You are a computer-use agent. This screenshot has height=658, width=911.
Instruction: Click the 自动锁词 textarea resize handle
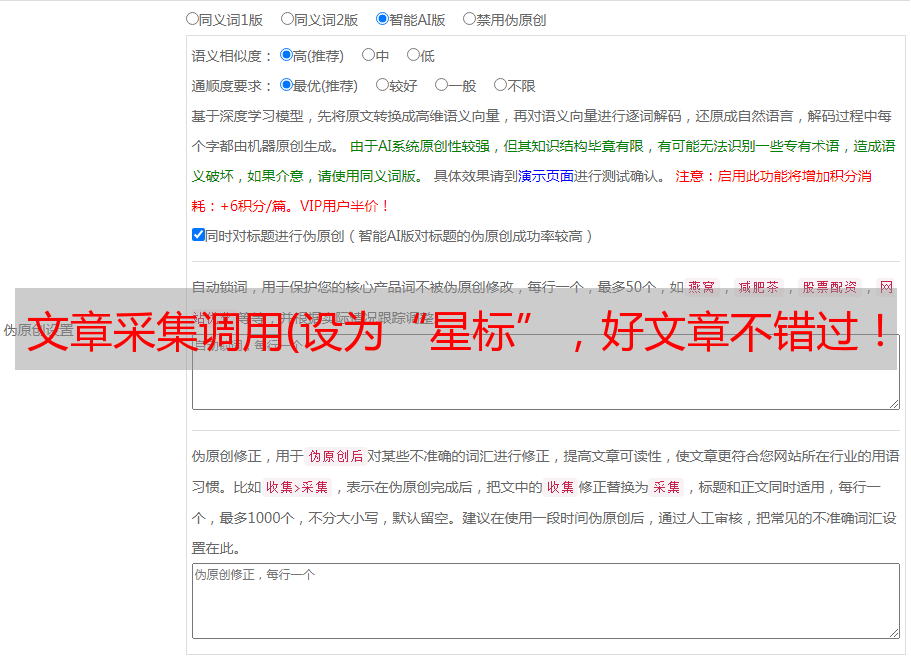894,404
